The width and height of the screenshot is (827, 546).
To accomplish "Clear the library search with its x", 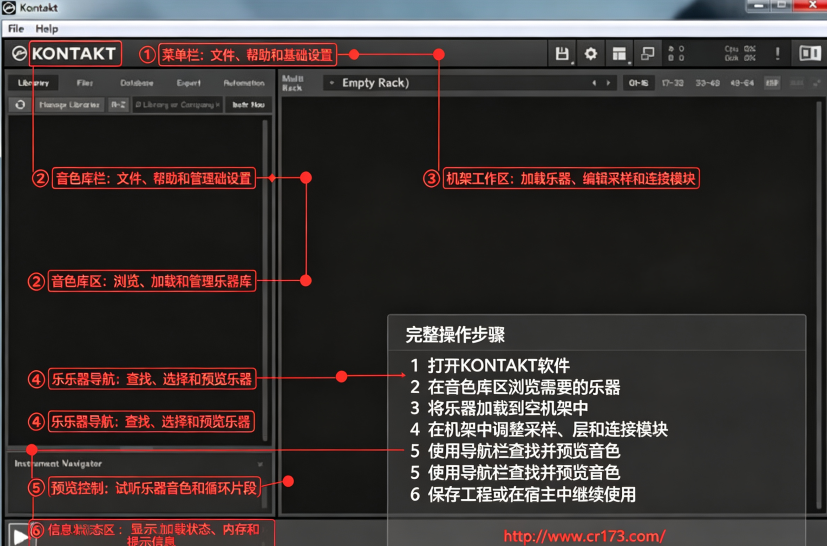I will tap(218, 104).
